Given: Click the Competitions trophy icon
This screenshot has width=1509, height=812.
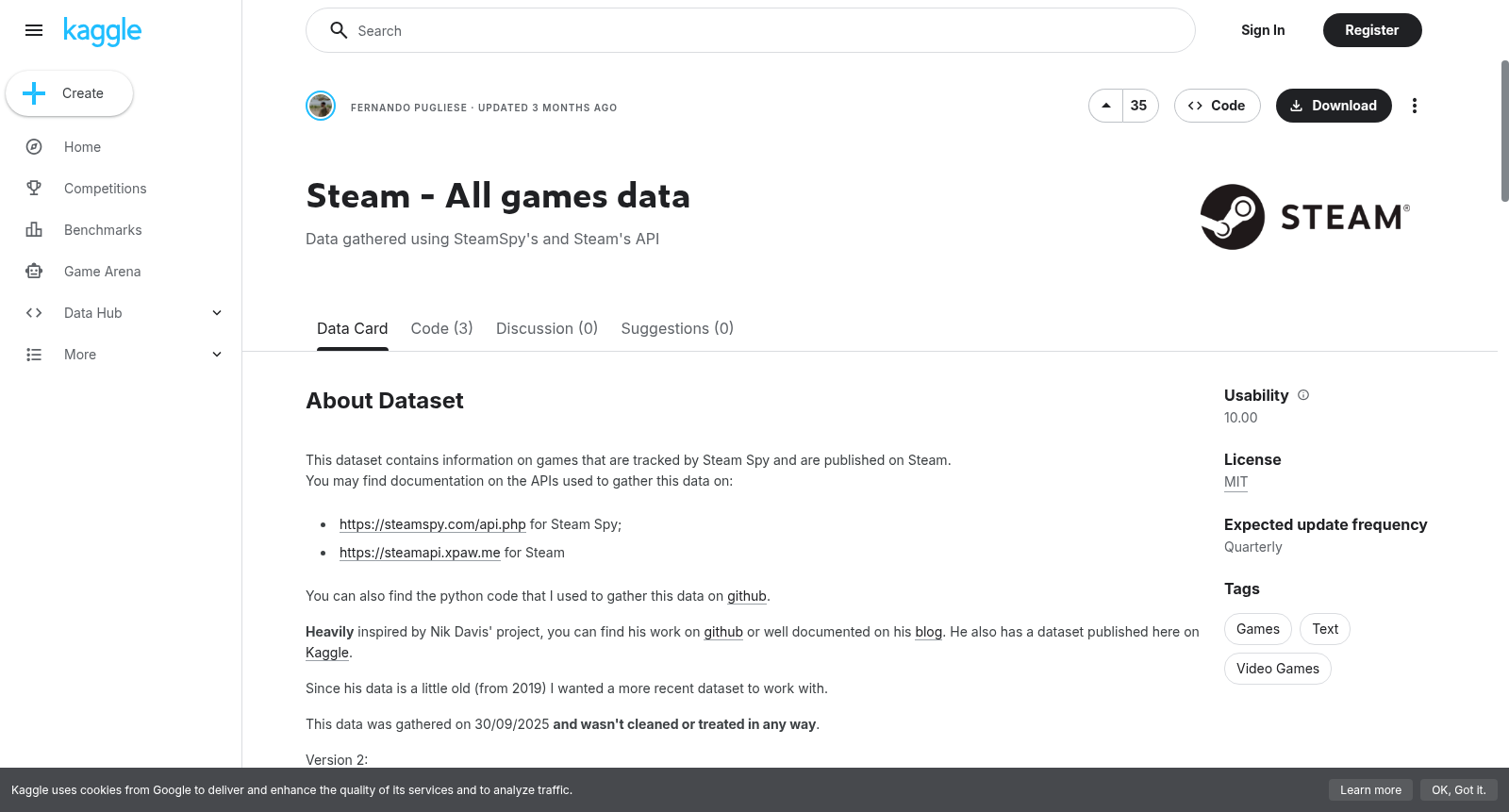Looking at the screenshot, I should click(x=34, y=189).
